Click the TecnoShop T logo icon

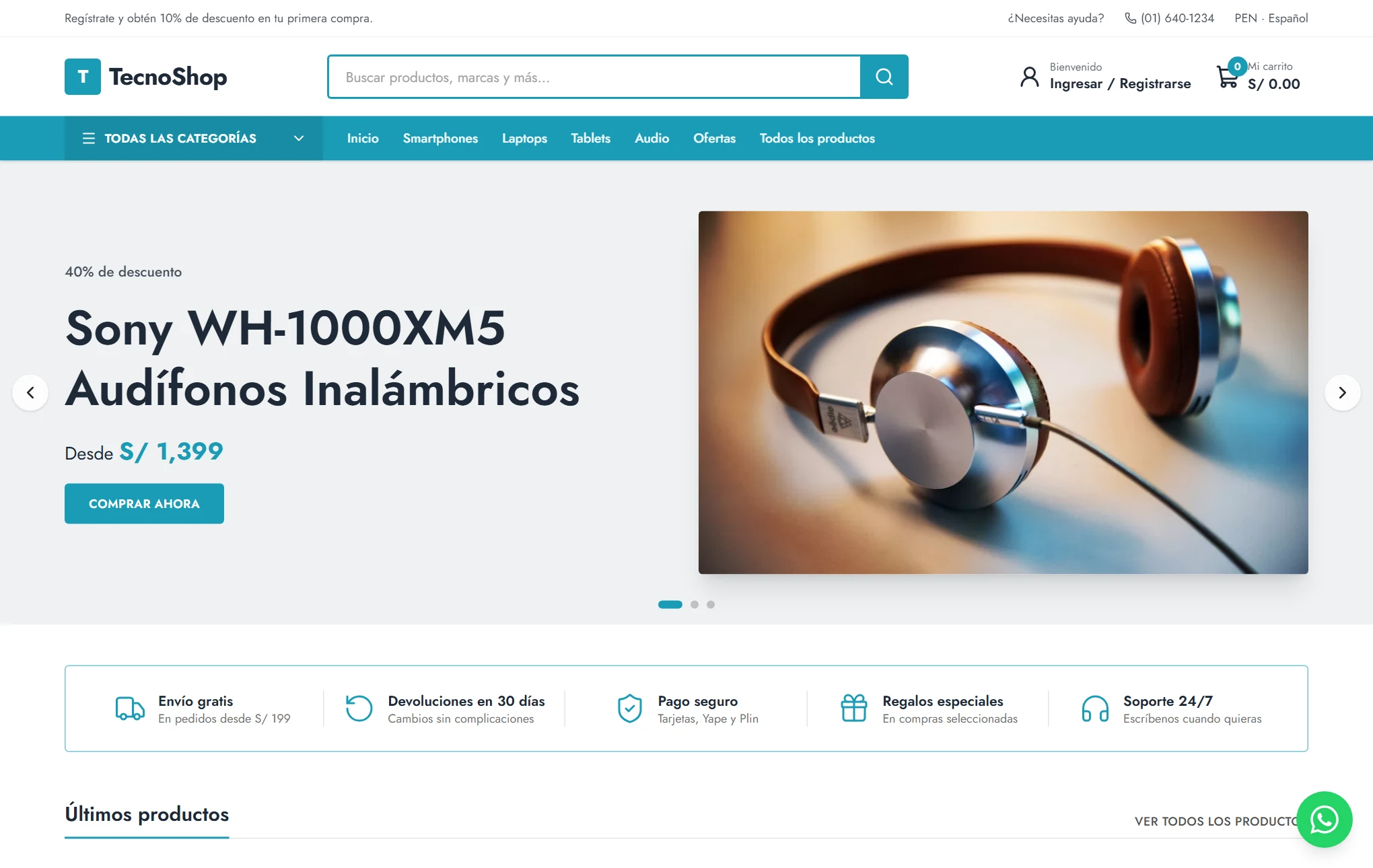pyautogui.click(x=83, y=77)
